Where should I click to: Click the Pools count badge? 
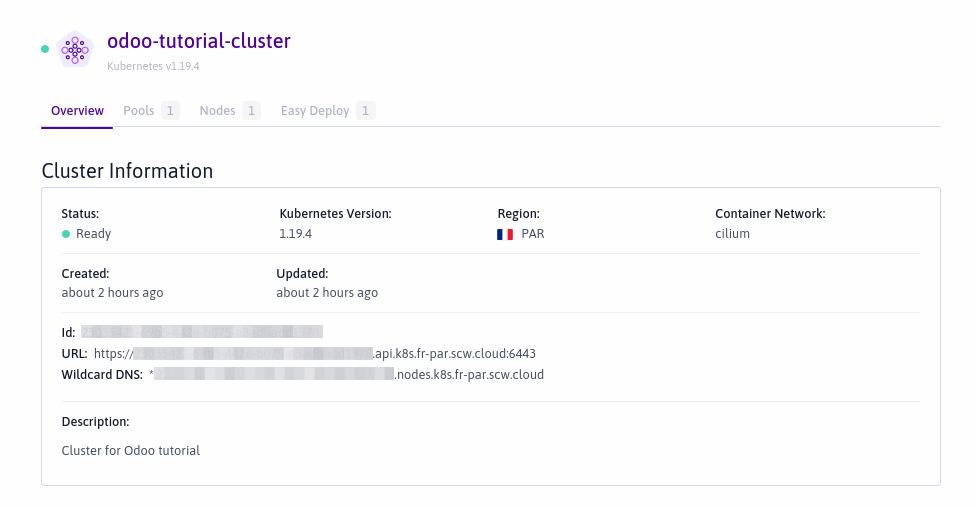170,111
